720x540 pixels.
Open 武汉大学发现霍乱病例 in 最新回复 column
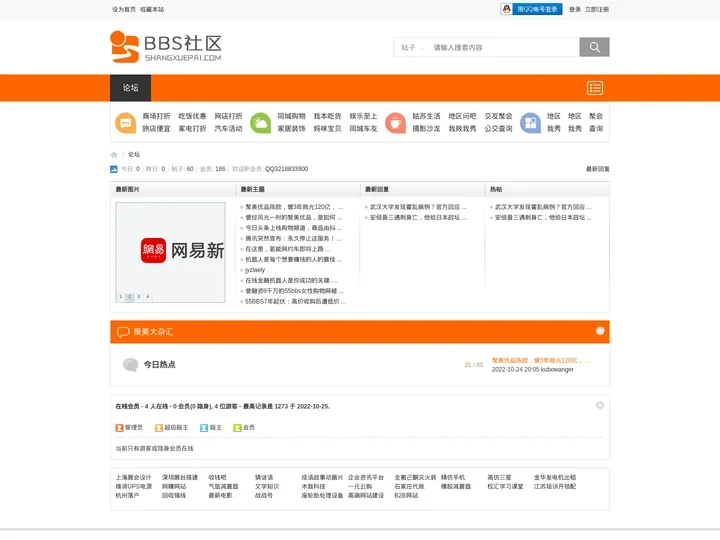418,207
